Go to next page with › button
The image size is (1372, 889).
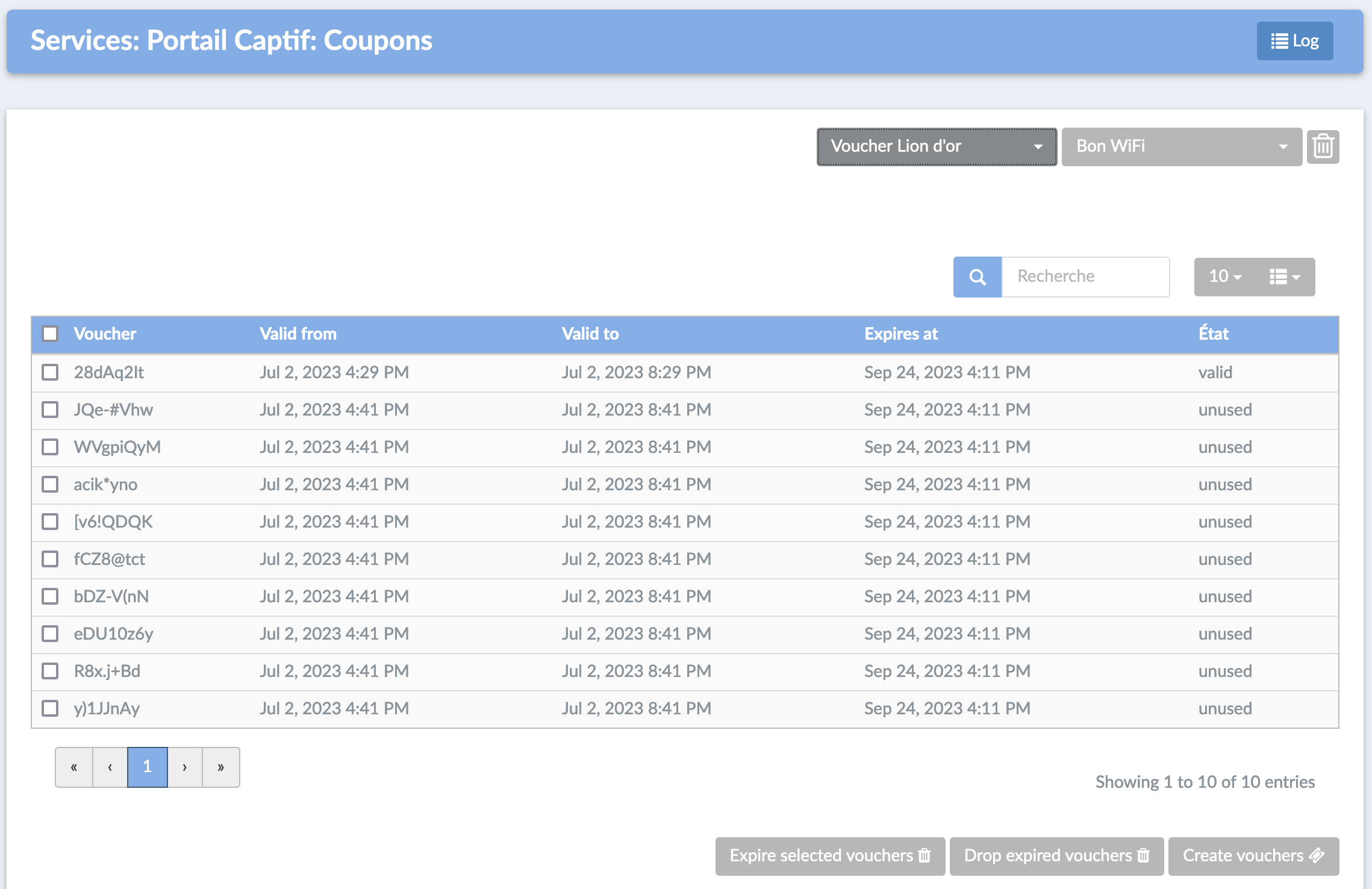click(x=185, y=767)
